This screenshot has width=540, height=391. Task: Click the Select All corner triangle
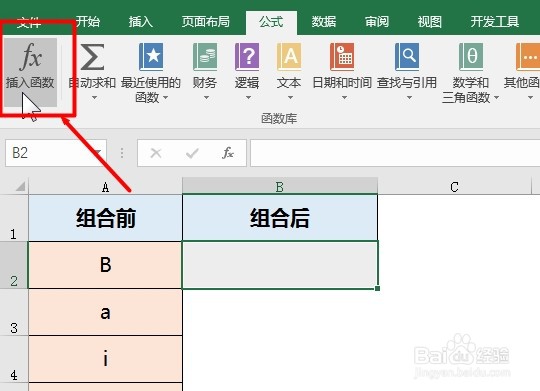[20, 186]
